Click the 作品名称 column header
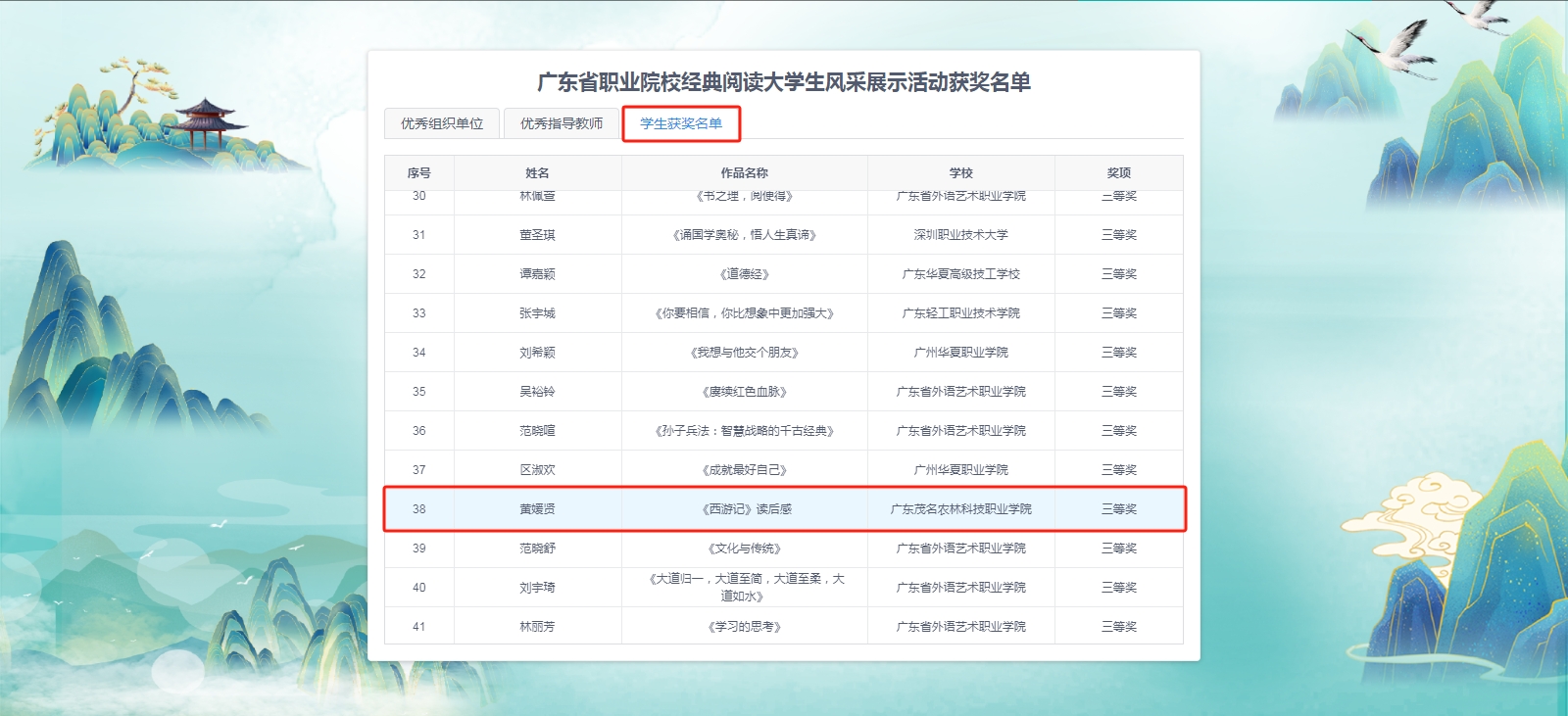Viewport: 1568px width, 716px height. [x=745, y=172]
